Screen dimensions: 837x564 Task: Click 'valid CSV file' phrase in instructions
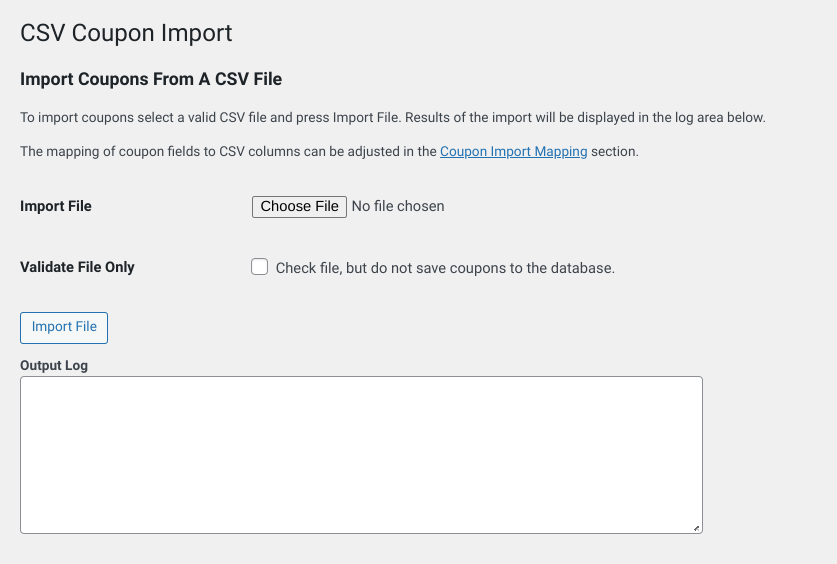tap(249, 117)
